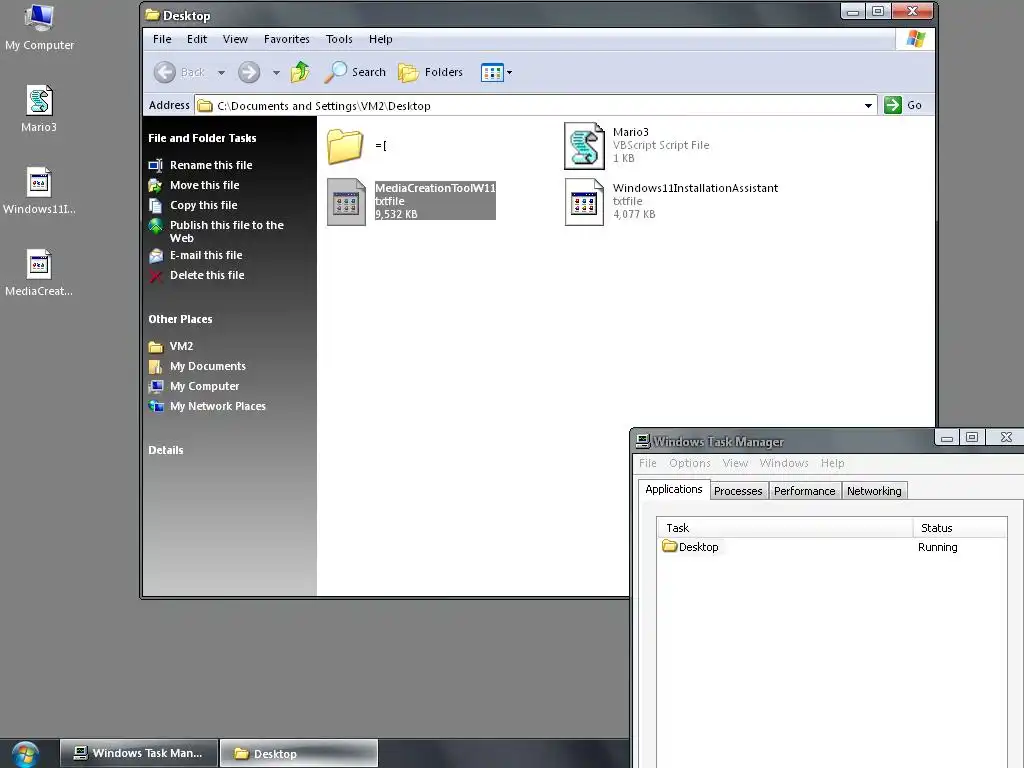Image resolution: width=1024 pixels, height=768 pixels.
Task: Click Move this file link
Action: point(204,185)
